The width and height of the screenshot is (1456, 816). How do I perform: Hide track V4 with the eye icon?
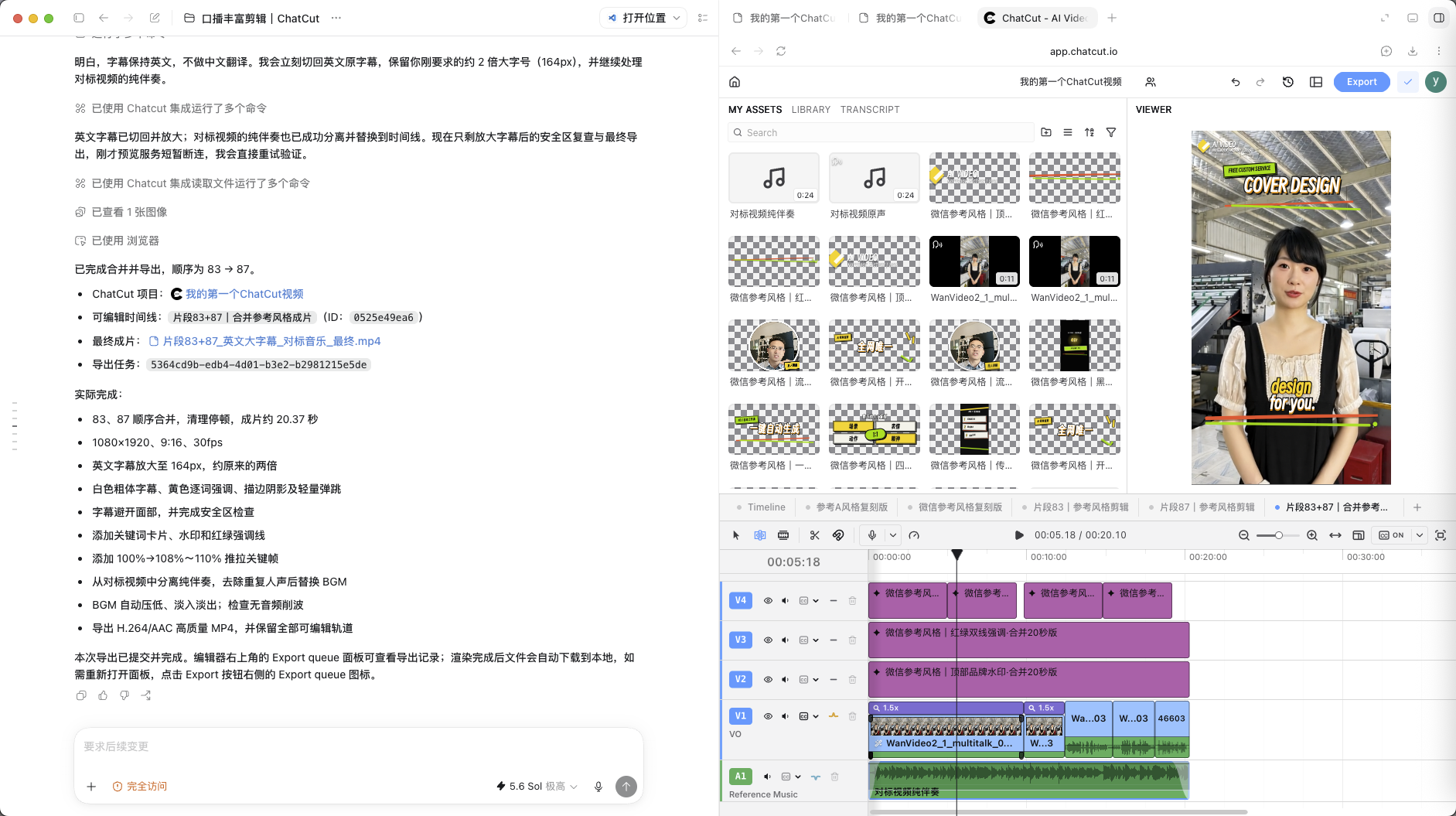click(768, 601)
